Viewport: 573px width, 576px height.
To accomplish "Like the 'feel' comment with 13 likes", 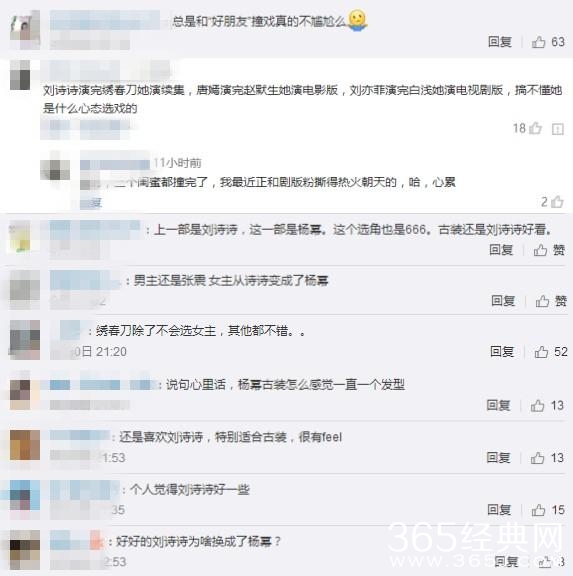I will pos(537,458).
